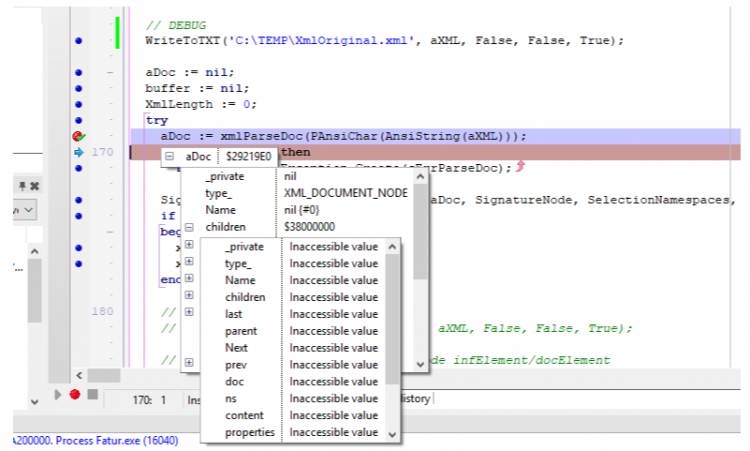
Task: Select the 'last' row in nested tooltip
Action: click(x=294, y=314)
